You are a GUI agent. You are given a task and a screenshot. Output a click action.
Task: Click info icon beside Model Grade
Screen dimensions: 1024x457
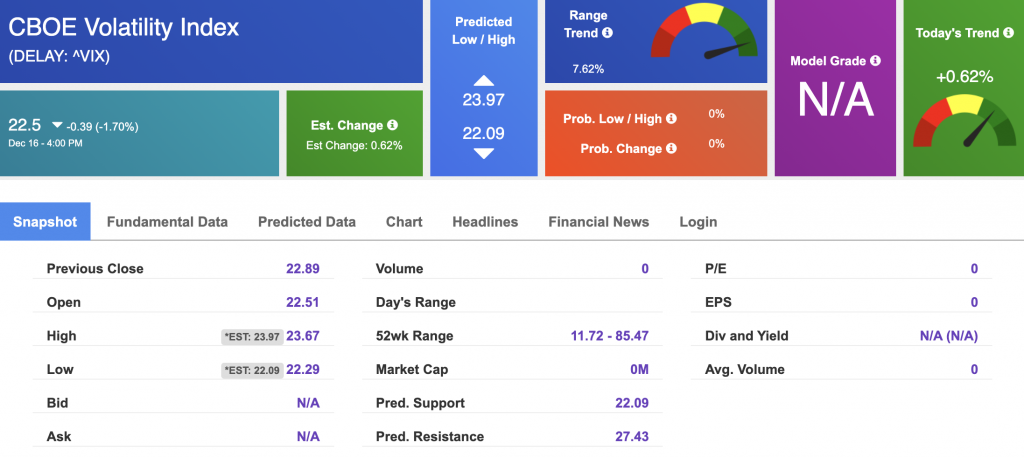coord(875,61)
